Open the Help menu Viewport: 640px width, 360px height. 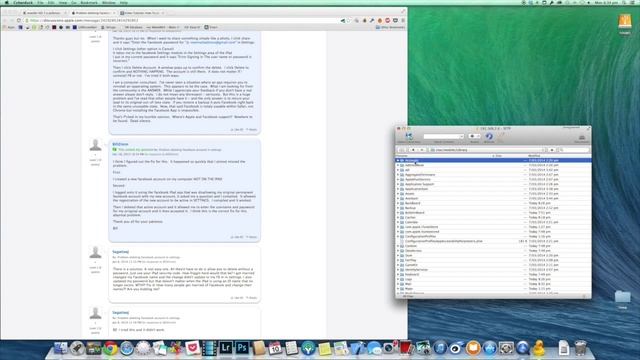(x=124, y=2)
